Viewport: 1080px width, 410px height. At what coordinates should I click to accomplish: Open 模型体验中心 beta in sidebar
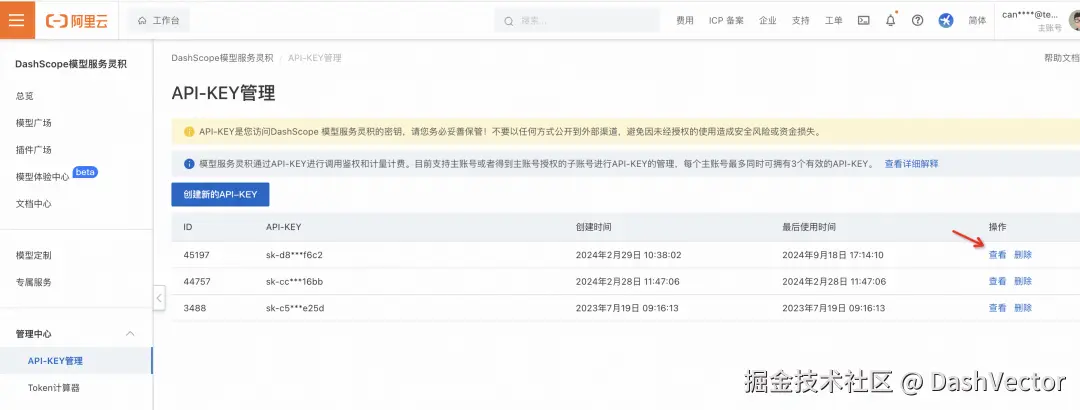pyautogui.click(x=56, y=176)
